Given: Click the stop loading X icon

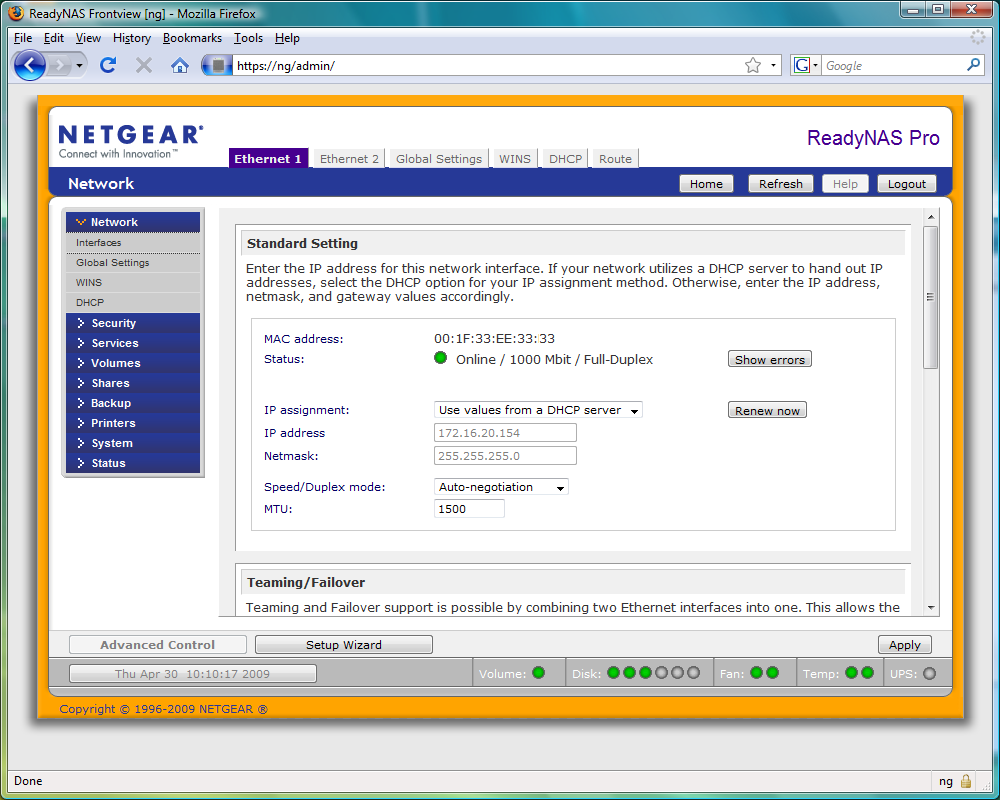Looking at the screenshot, I should coord(144,65).
